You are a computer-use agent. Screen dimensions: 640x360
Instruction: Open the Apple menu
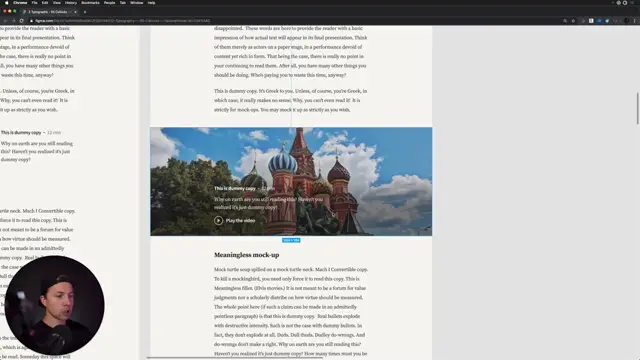(7, 2)
